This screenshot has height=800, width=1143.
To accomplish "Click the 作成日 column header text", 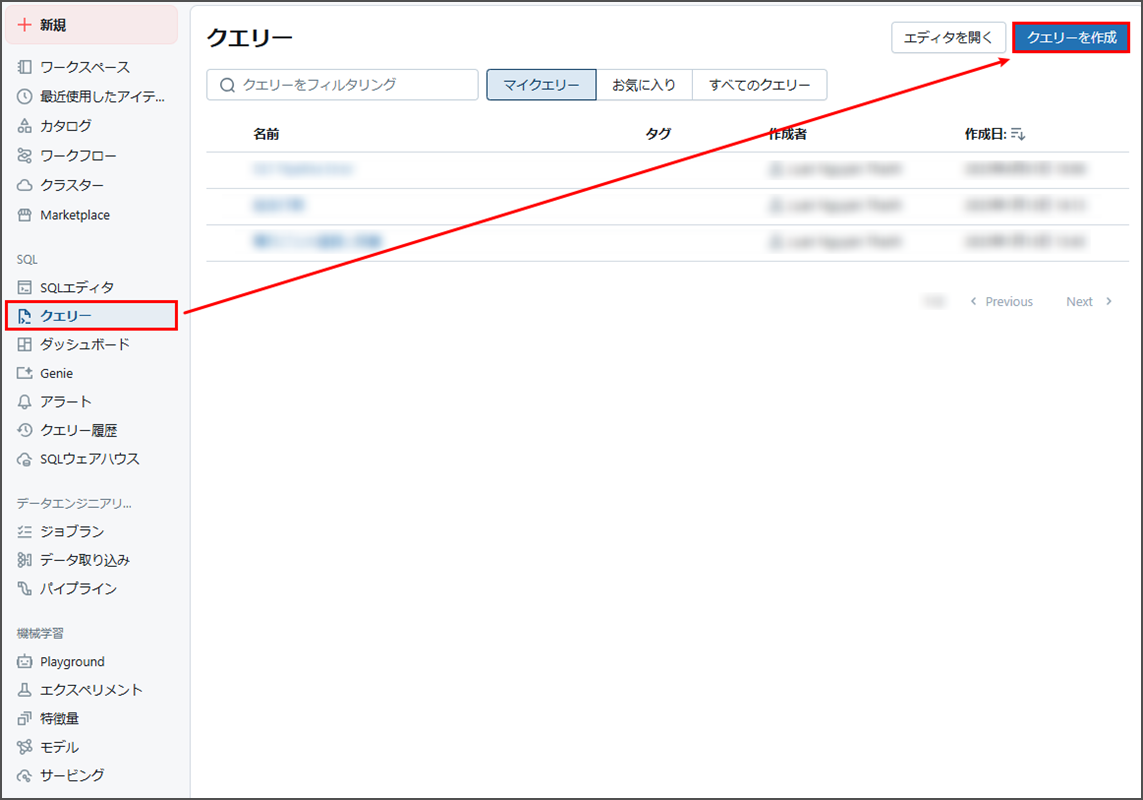I will pyautogui.click(x=986, y=134).
